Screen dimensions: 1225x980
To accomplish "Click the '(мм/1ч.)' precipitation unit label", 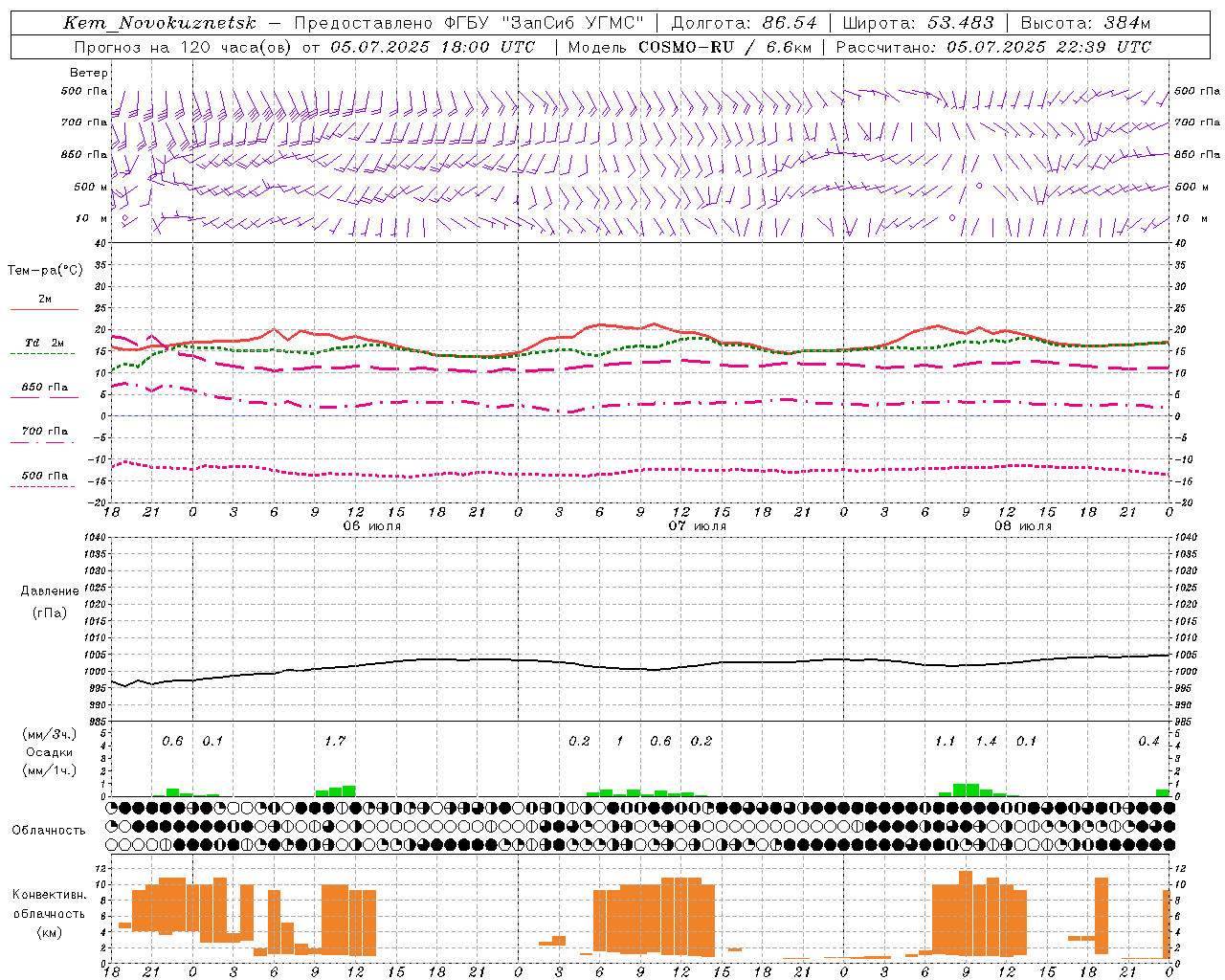I will coord(50,770).
